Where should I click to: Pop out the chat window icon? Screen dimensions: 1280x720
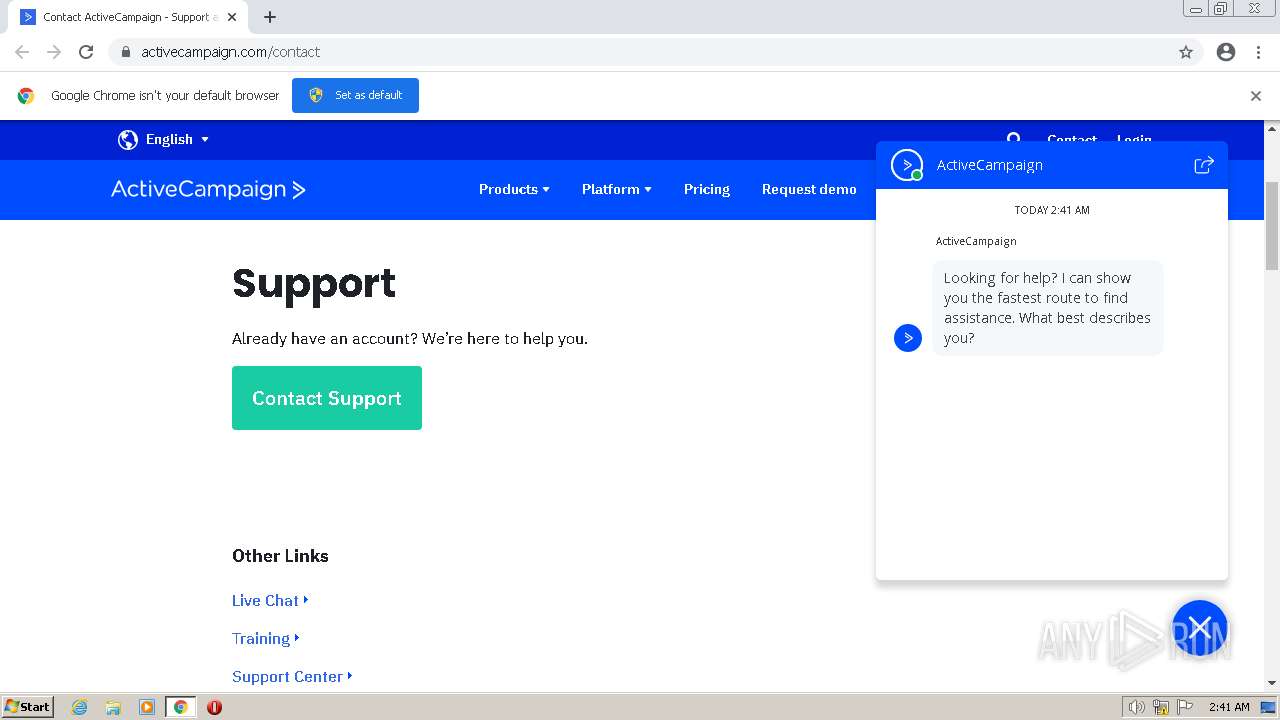(1204, 165)
